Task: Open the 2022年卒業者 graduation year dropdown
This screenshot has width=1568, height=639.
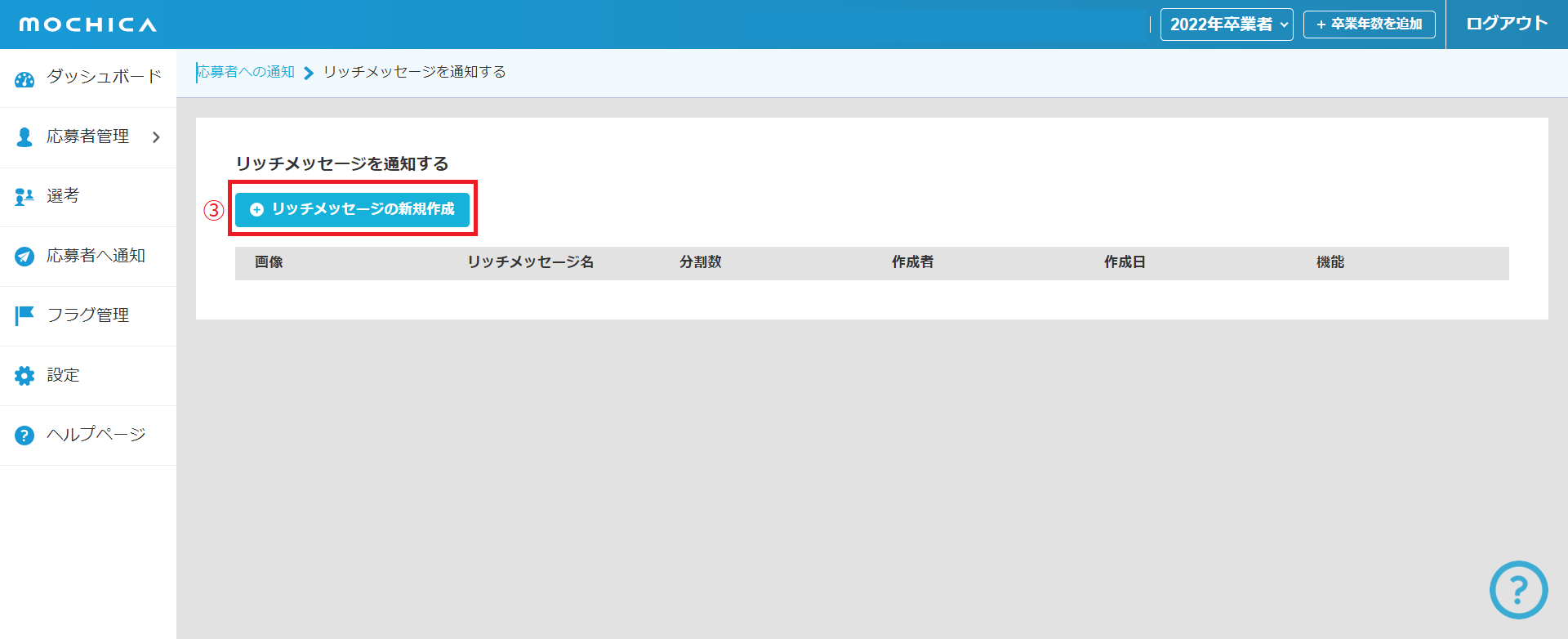Action: coord(1226,25)
